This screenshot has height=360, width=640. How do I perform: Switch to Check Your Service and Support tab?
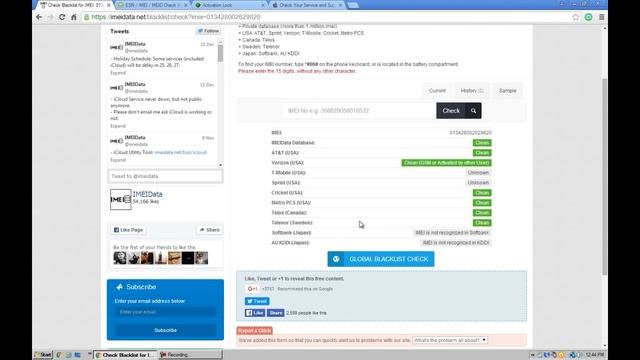306,5
